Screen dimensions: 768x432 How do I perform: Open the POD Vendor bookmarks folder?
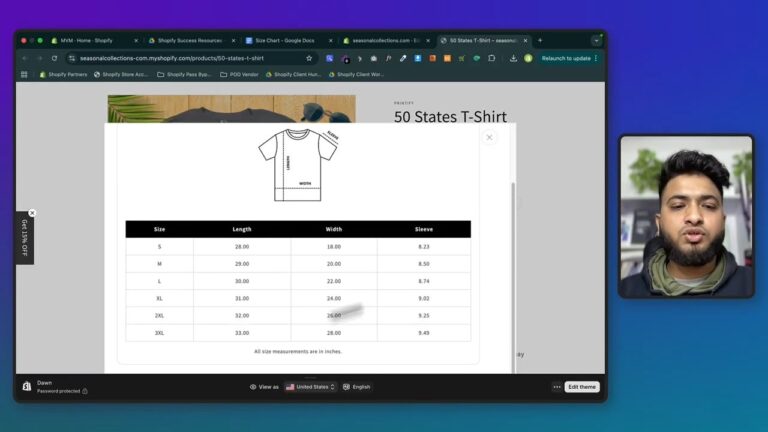238,74
